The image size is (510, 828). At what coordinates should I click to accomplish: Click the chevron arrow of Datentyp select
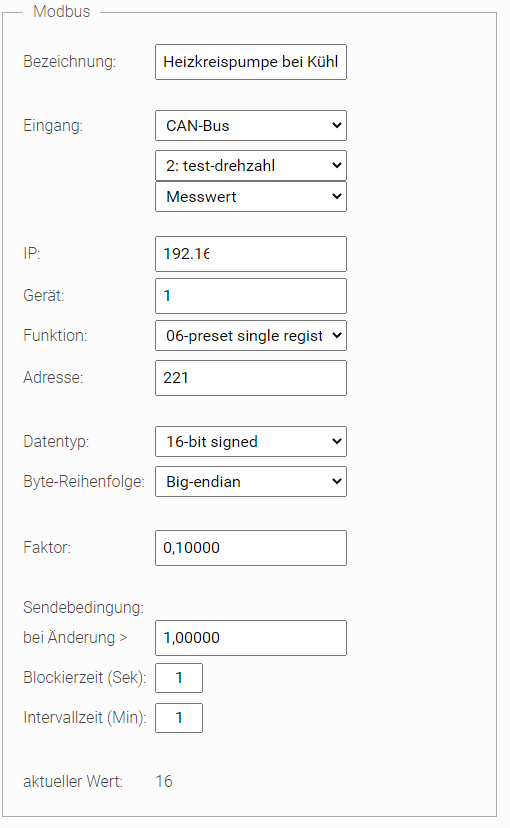click(x=336, y=441)
